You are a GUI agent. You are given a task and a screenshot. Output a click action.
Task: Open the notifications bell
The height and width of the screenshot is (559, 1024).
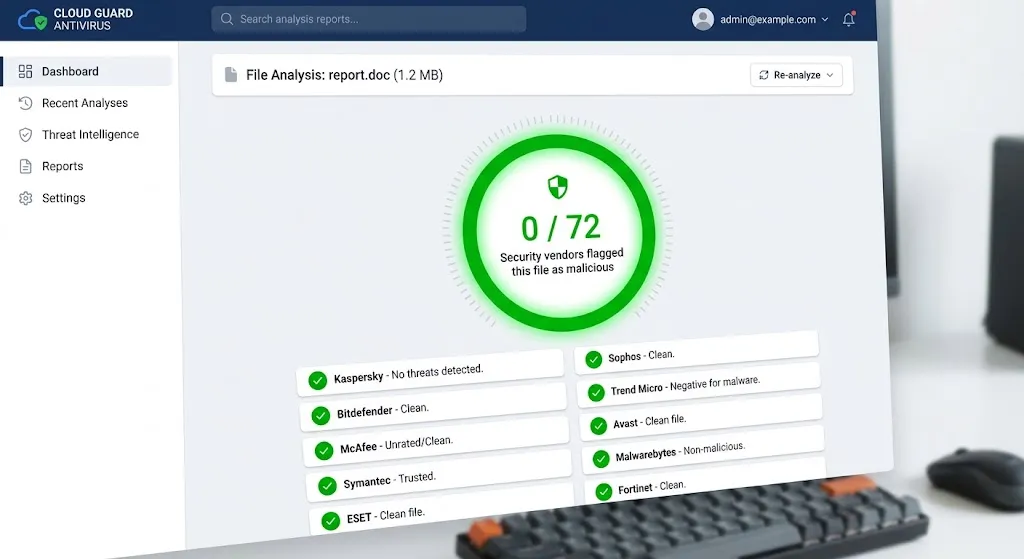pos(848,19)
